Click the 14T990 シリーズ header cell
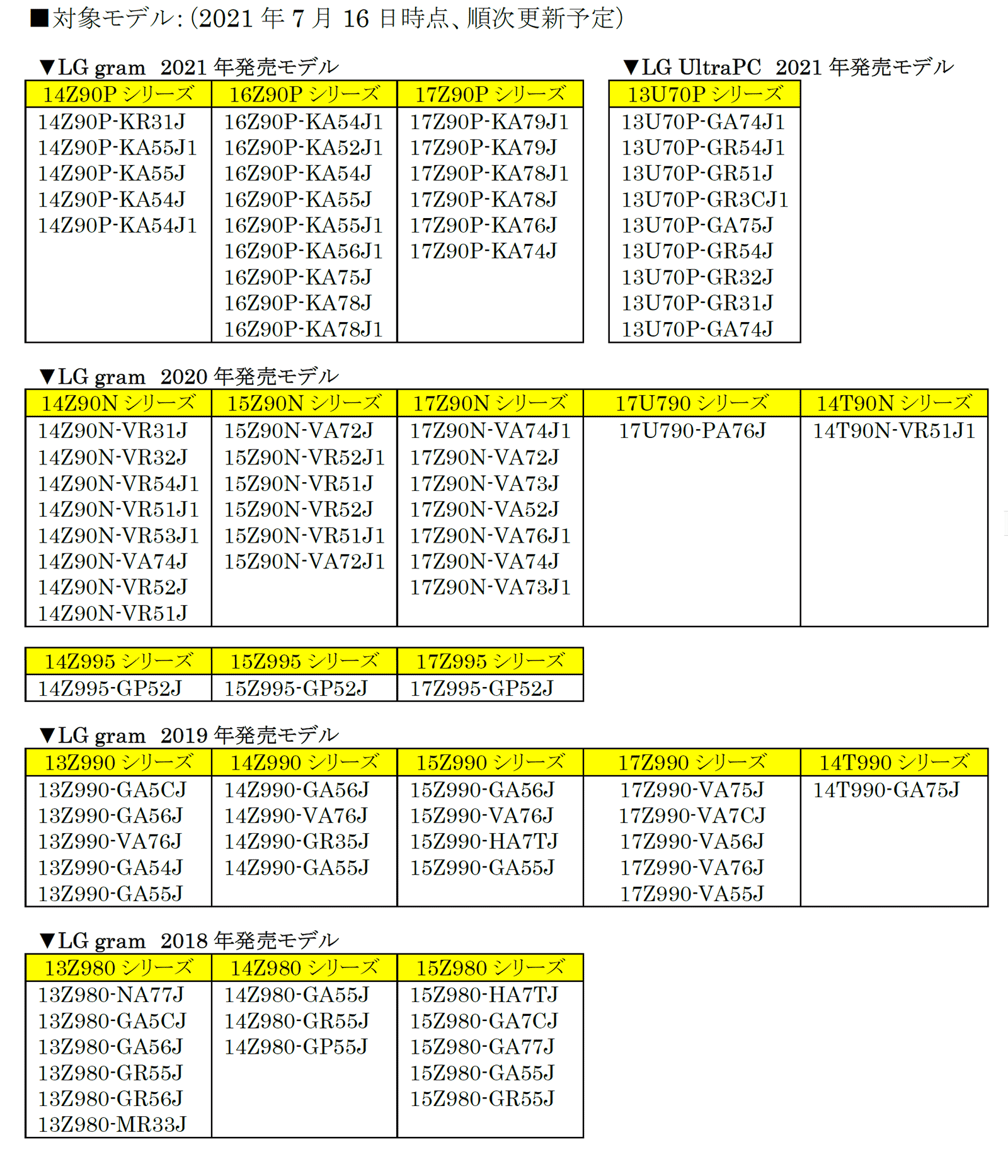Screen dimensions: 1008x1176 pos(894,763)
